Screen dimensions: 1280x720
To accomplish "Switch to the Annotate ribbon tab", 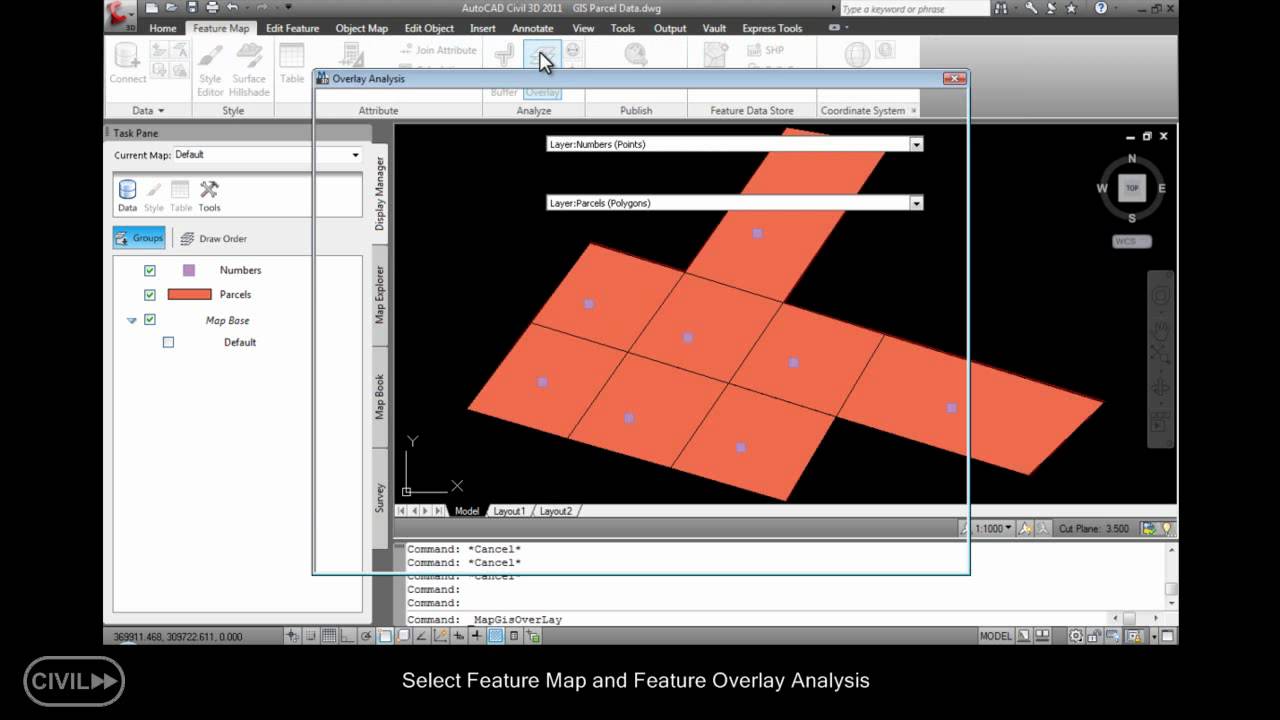I will (x=533, y=28).
